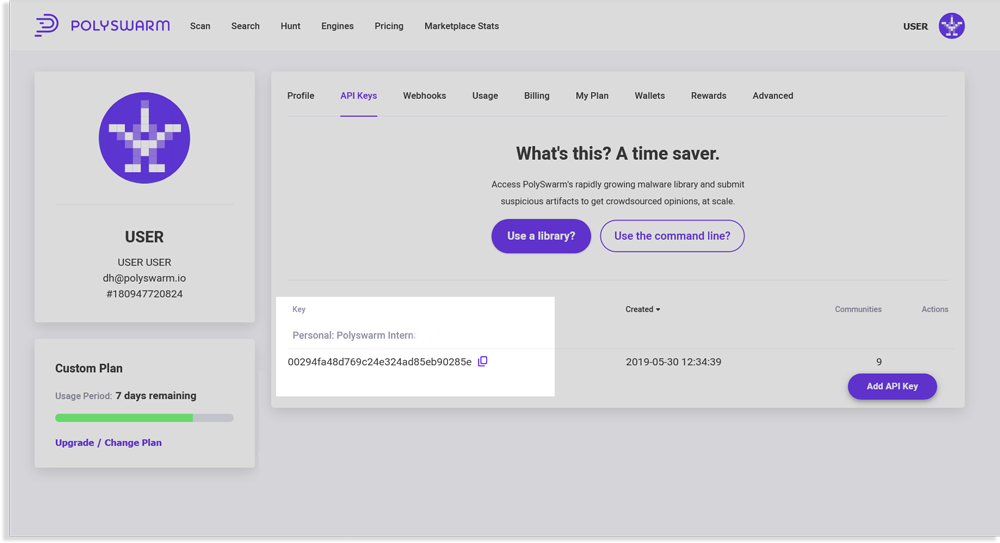This screenshot has height=543, width=1000.
Task: Click the created date 2019-05-30 12:34:39
Action: 673,362
